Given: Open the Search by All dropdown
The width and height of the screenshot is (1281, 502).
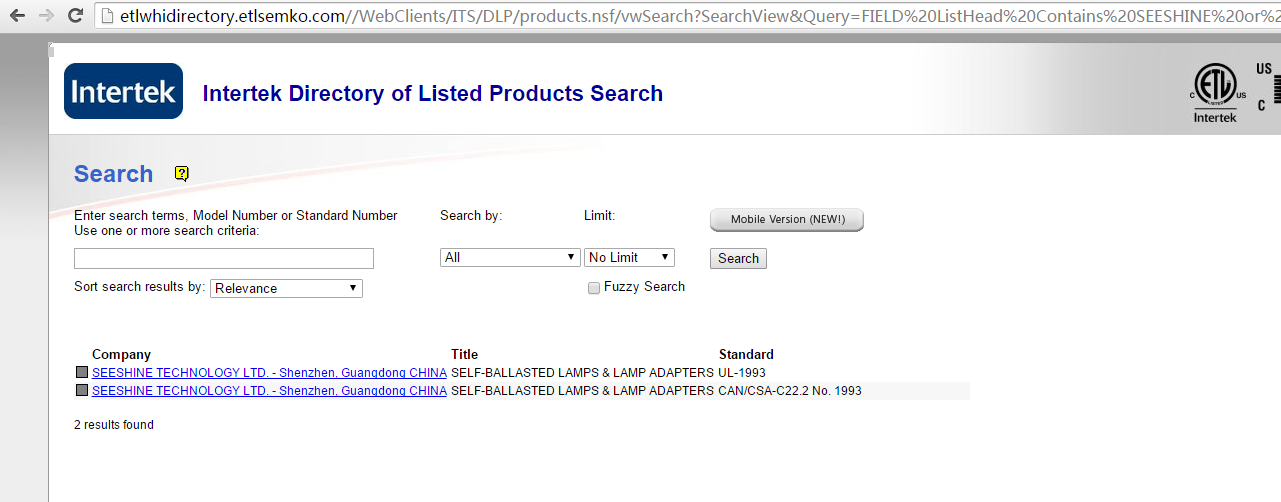Looking at the screenshot, I should tap(510, 258).
